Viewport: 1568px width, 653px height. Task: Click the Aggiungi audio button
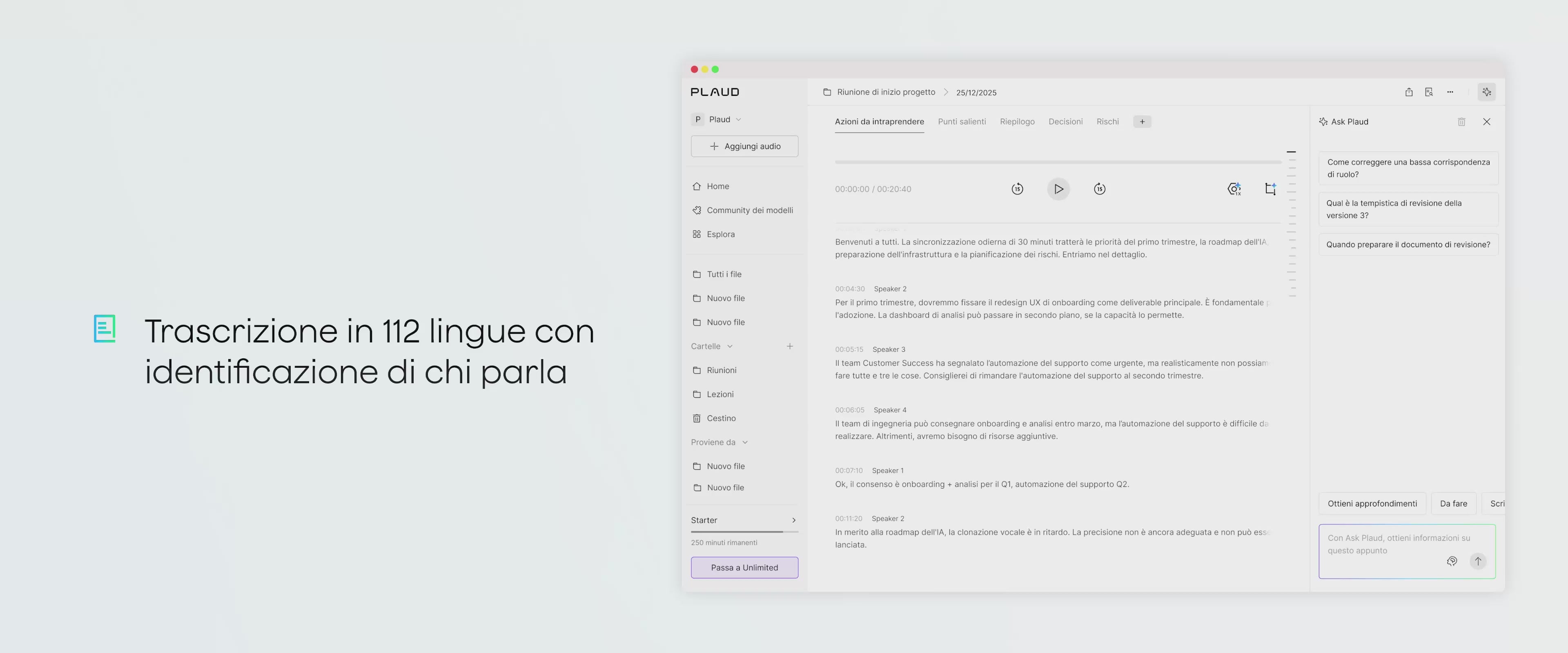coord(744,146)
